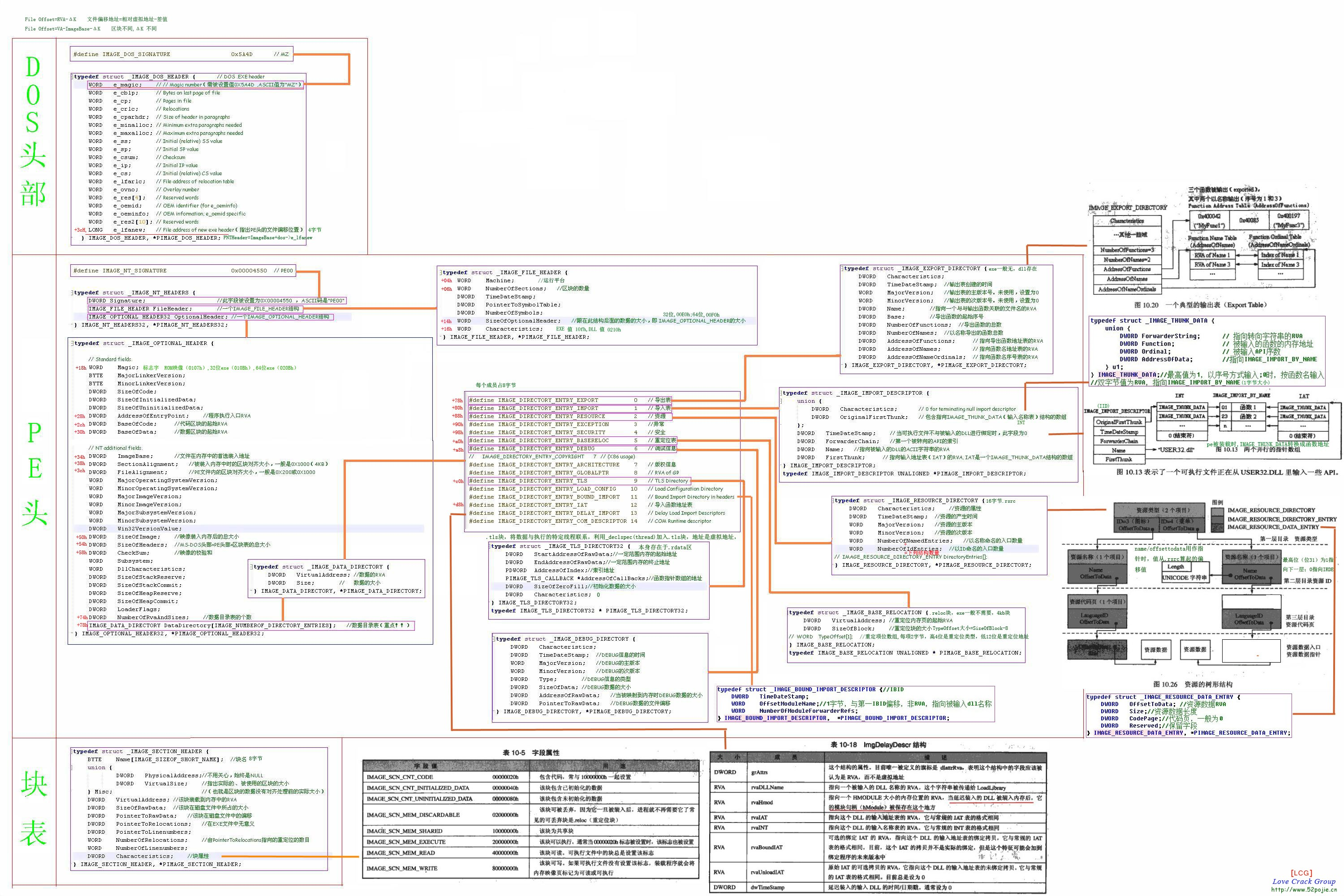Screen dimensions: 1344x896
Task: Select the "SizeOfImage;" field
Action: point(139,537)
